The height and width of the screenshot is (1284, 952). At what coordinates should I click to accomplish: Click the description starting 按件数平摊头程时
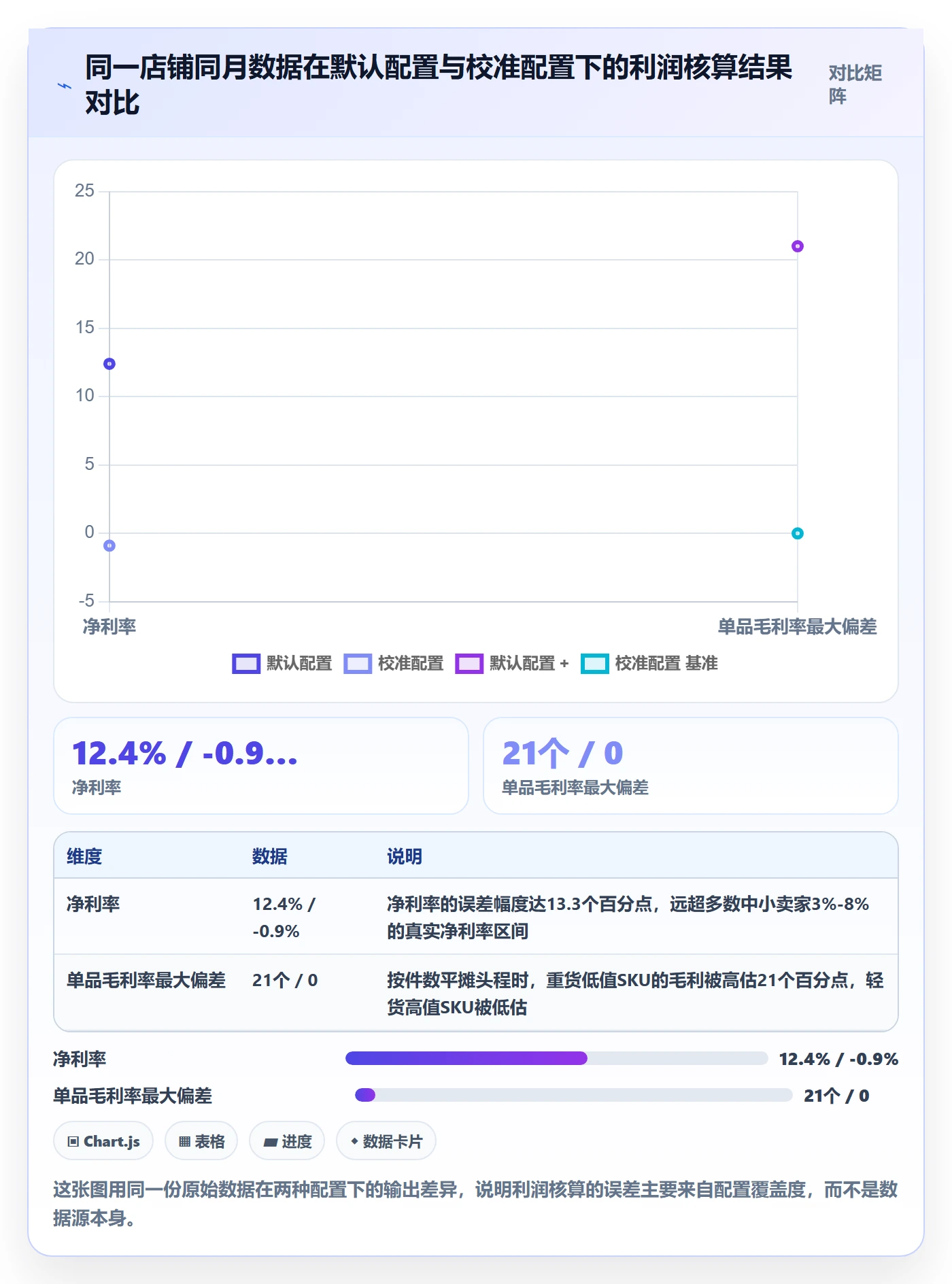[635, 994]
